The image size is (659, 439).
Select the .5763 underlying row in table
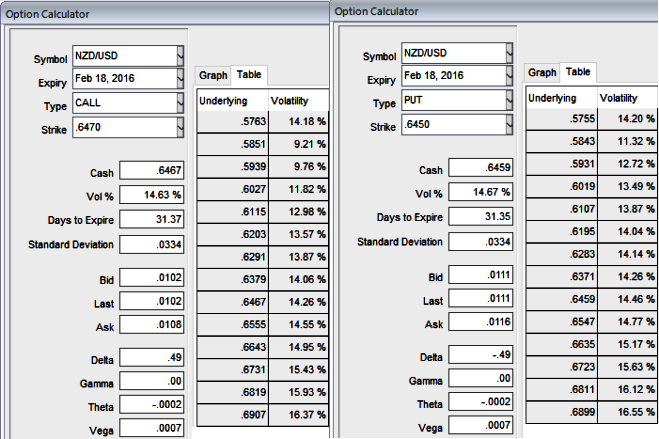tap(229, 122)
